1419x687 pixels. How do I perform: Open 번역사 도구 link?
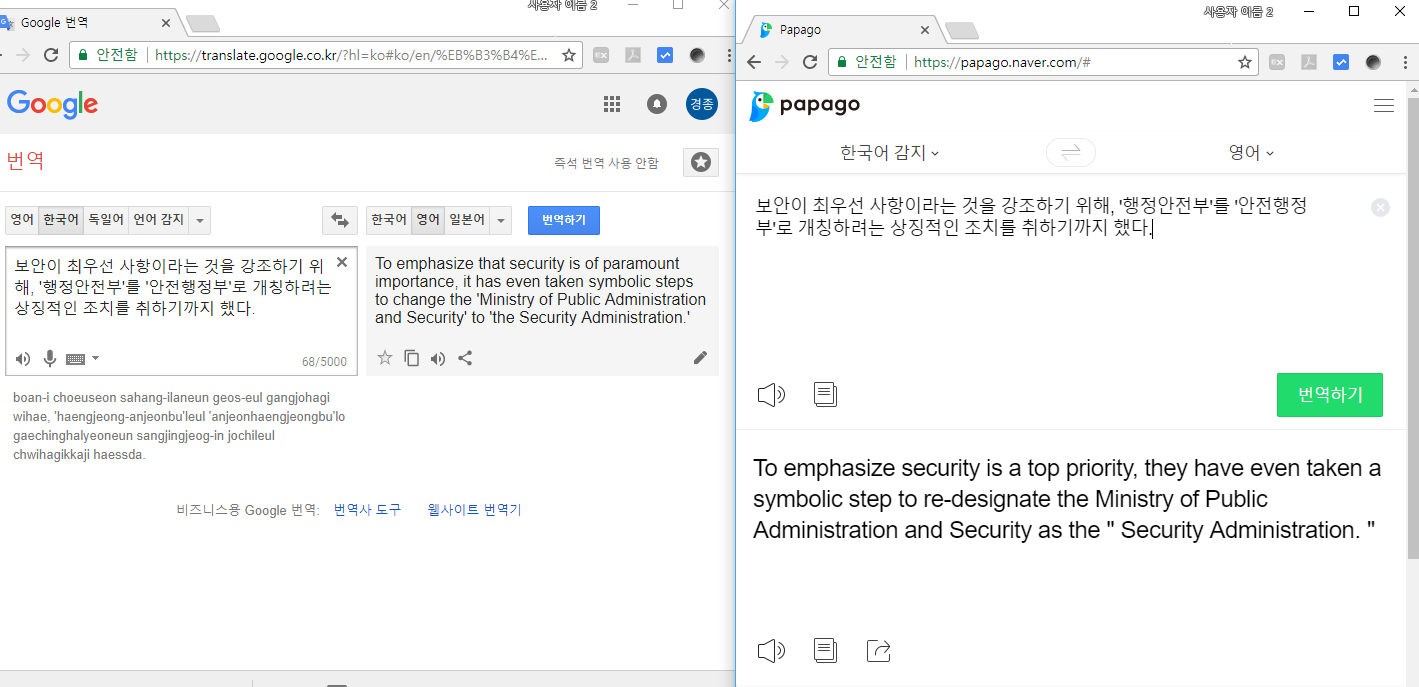[x=367, y=510]
